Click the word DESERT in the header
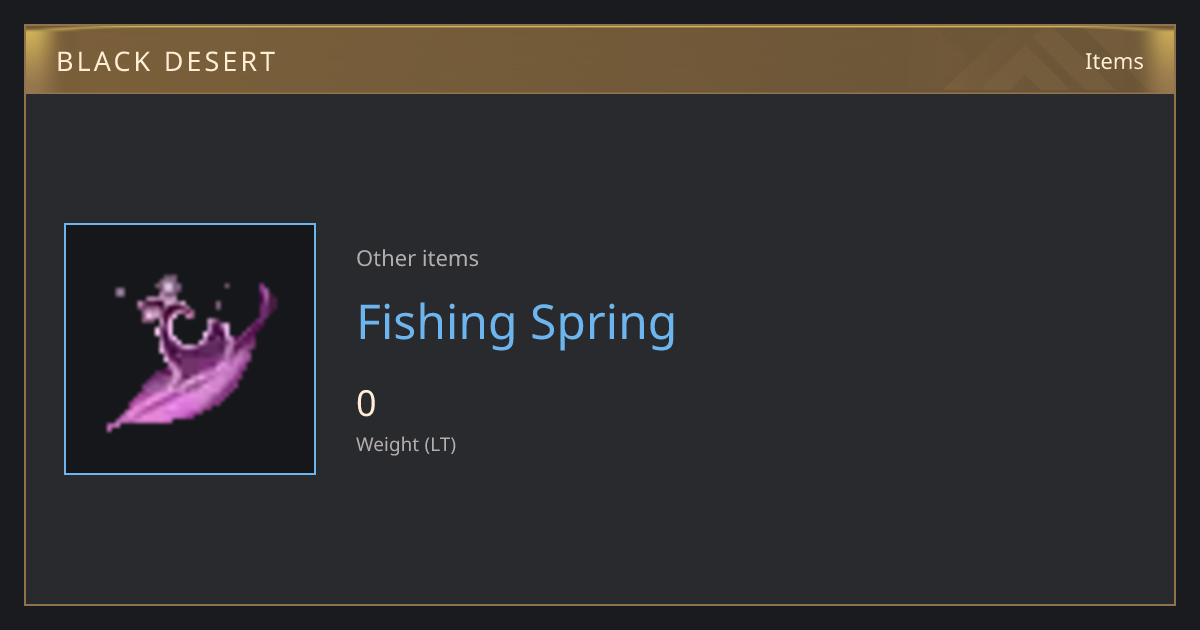This screenshot has width=1200, height=630. pos(218,62)
